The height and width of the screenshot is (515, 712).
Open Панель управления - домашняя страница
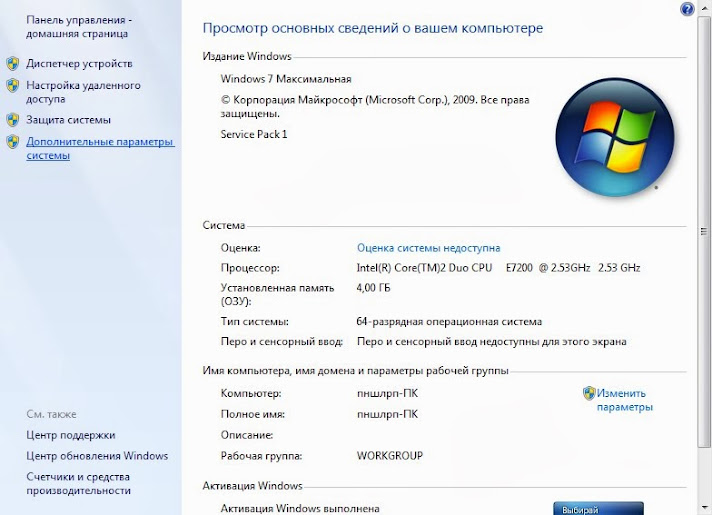click(x=79, y=27)
